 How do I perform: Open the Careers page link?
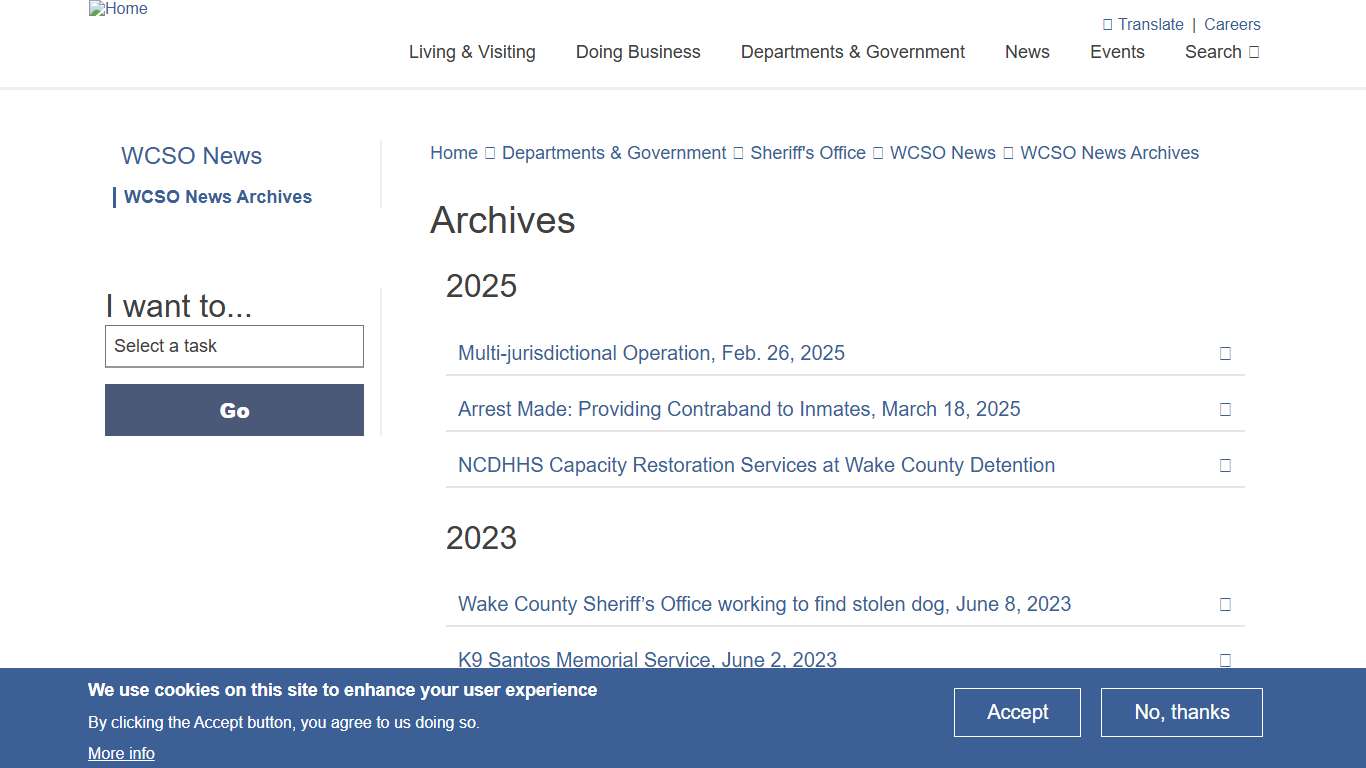[1232, 24]
